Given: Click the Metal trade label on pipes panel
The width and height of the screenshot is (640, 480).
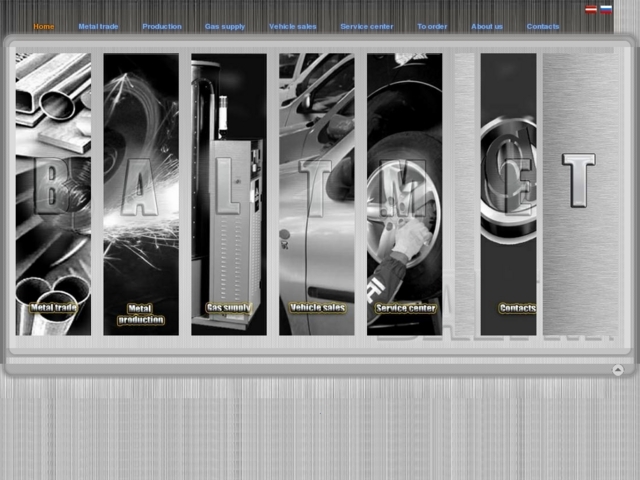Looking at the screenshot, I should [x=54, y=308].
